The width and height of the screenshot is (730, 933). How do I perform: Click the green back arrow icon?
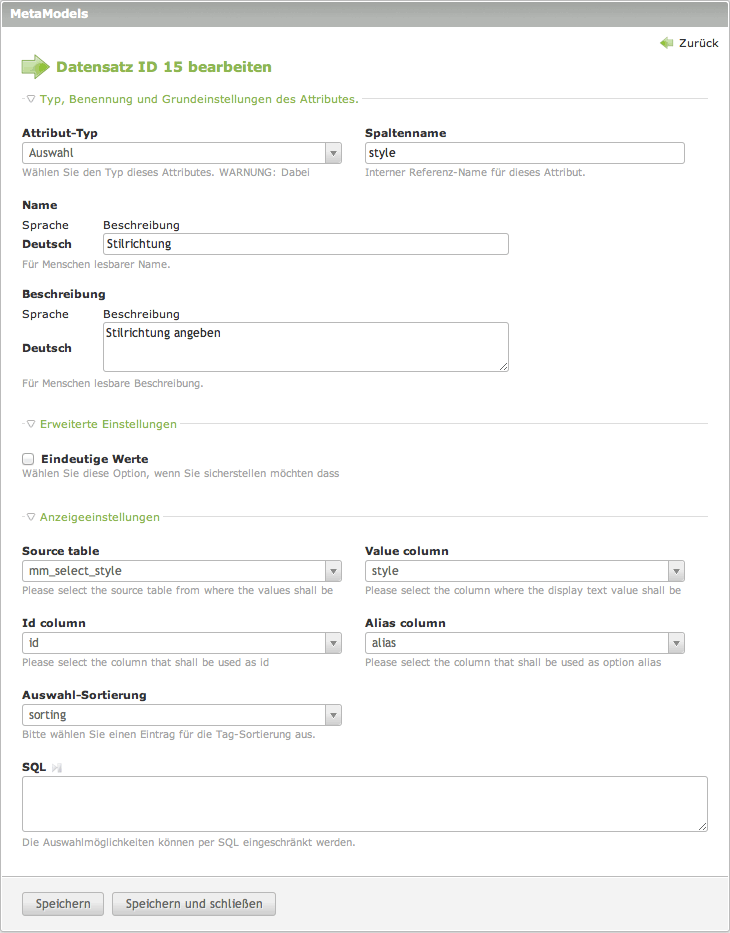pyautogui.click(x=667, y=43)
